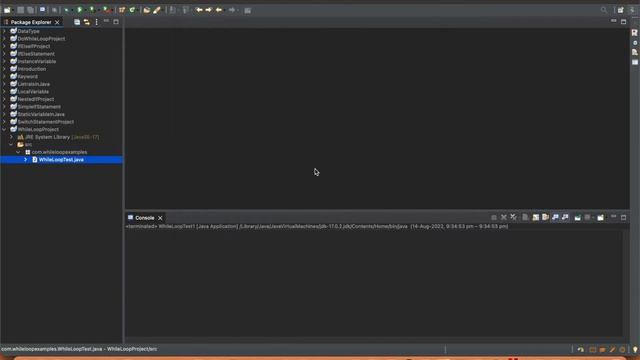
Task: Click the New file toolbar icon
Action: (7, 10)
